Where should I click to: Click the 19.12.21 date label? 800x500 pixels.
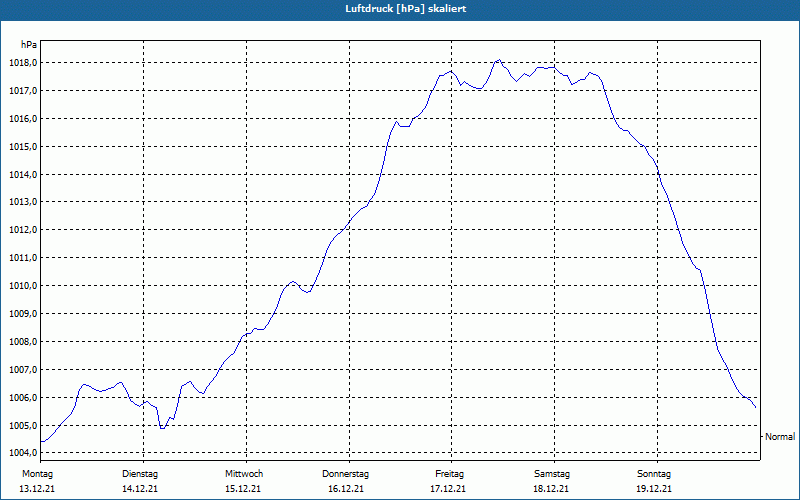coord(654,489)
